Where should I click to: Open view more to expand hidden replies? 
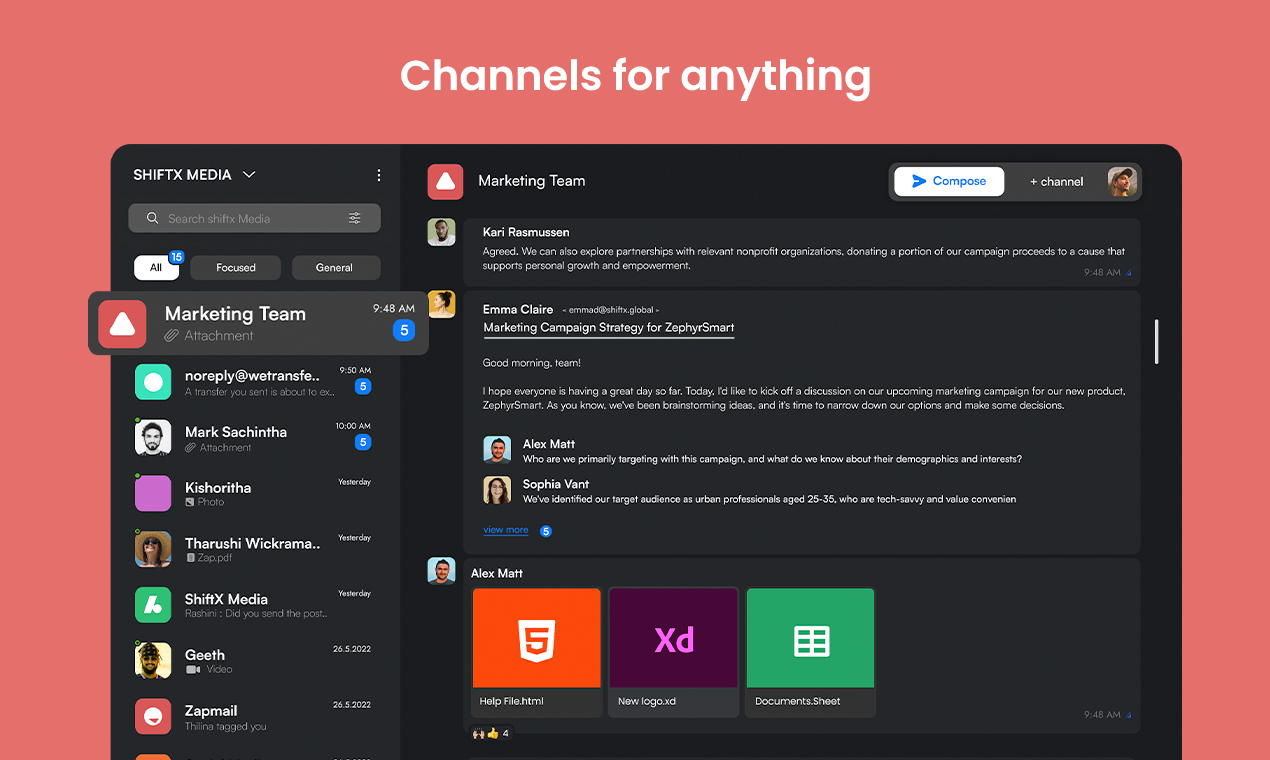click(506, 530)
